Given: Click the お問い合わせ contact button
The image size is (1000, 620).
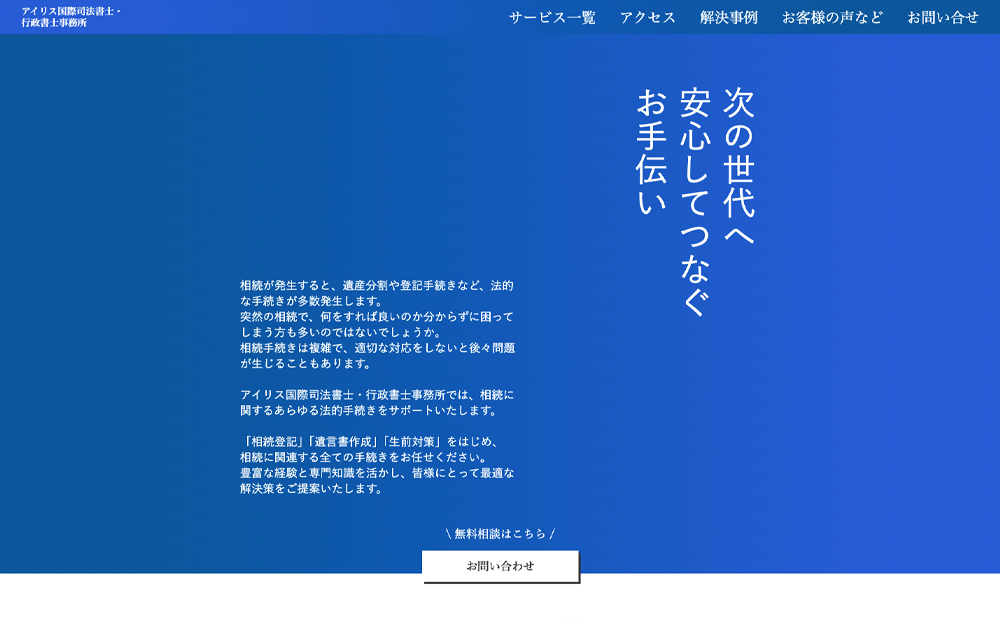Looking at the screenshot, I should (500, 565).
